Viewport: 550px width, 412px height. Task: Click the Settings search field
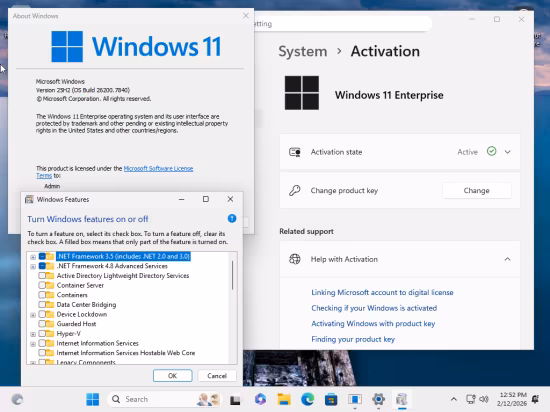pyautogui.click(x=342, y=24)
